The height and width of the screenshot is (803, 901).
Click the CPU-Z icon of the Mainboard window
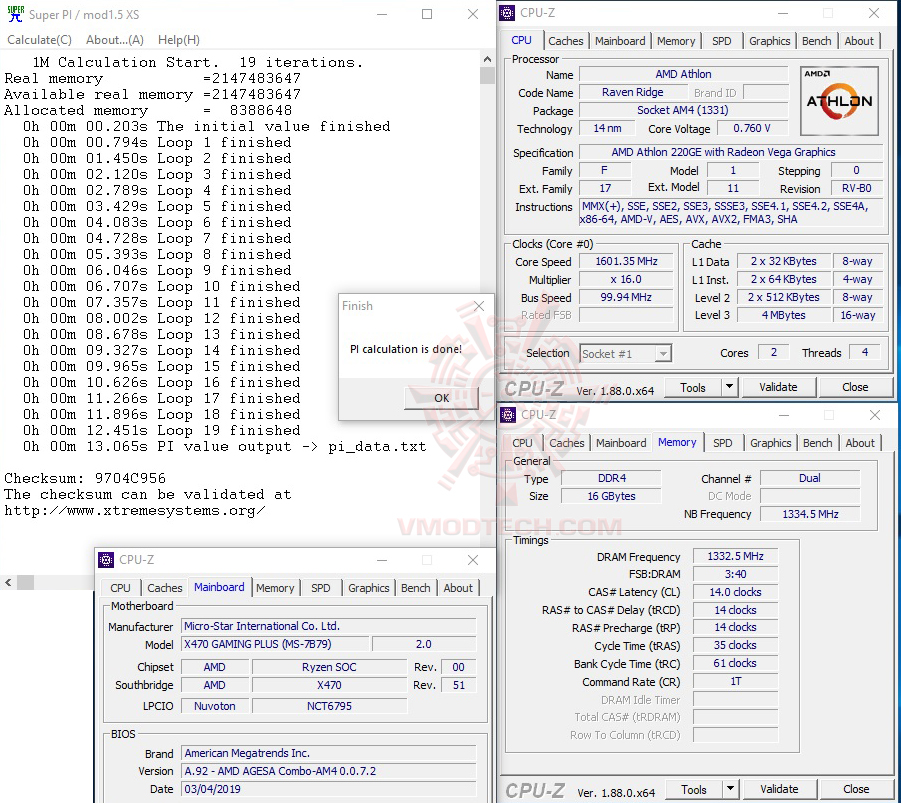(106, 559)
